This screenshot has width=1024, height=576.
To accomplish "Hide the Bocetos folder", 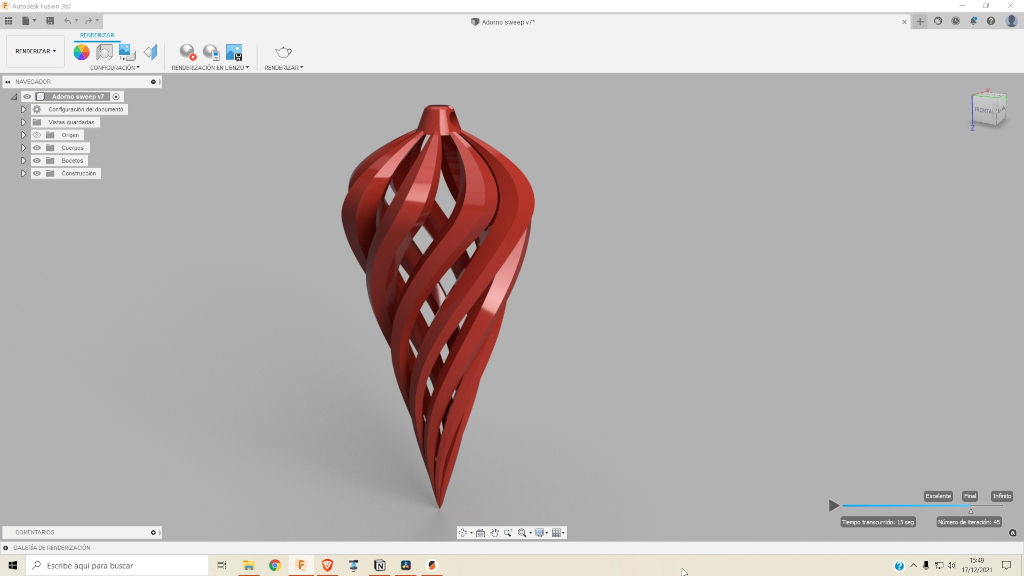I will click(x=37, y=161).
